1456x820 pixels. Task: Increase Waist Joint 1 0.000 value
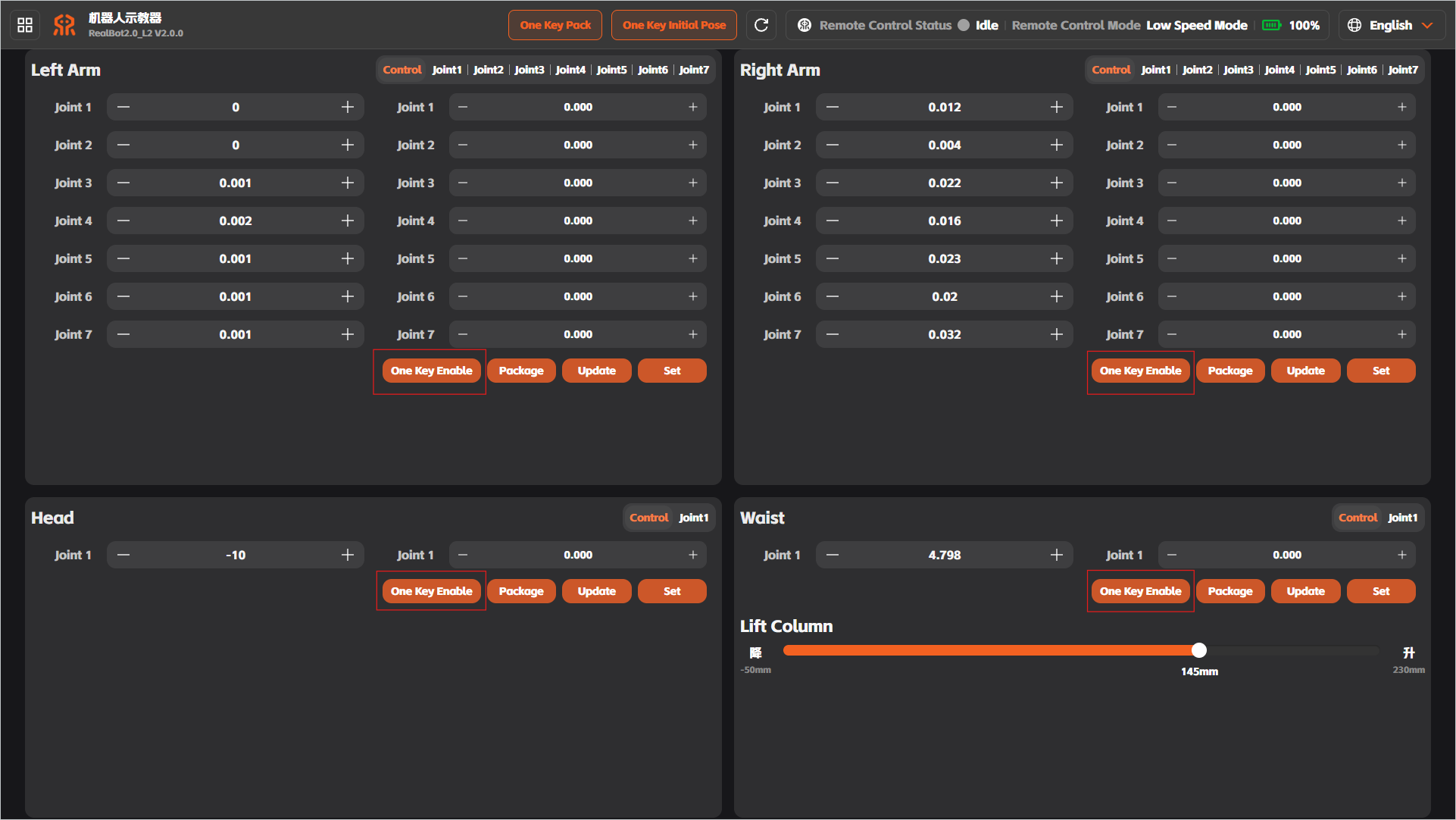1402,555
